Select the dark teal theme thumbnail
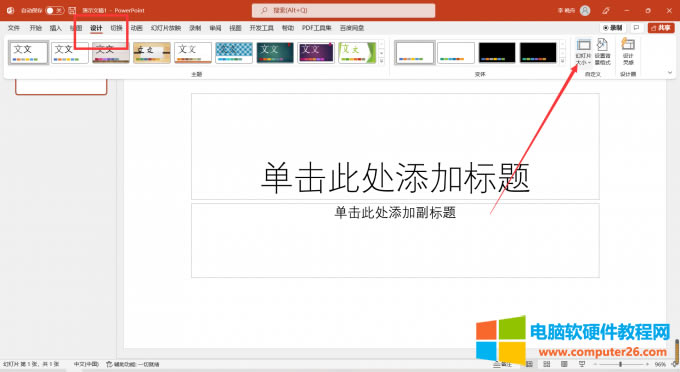680x372 pixels. 275,52
